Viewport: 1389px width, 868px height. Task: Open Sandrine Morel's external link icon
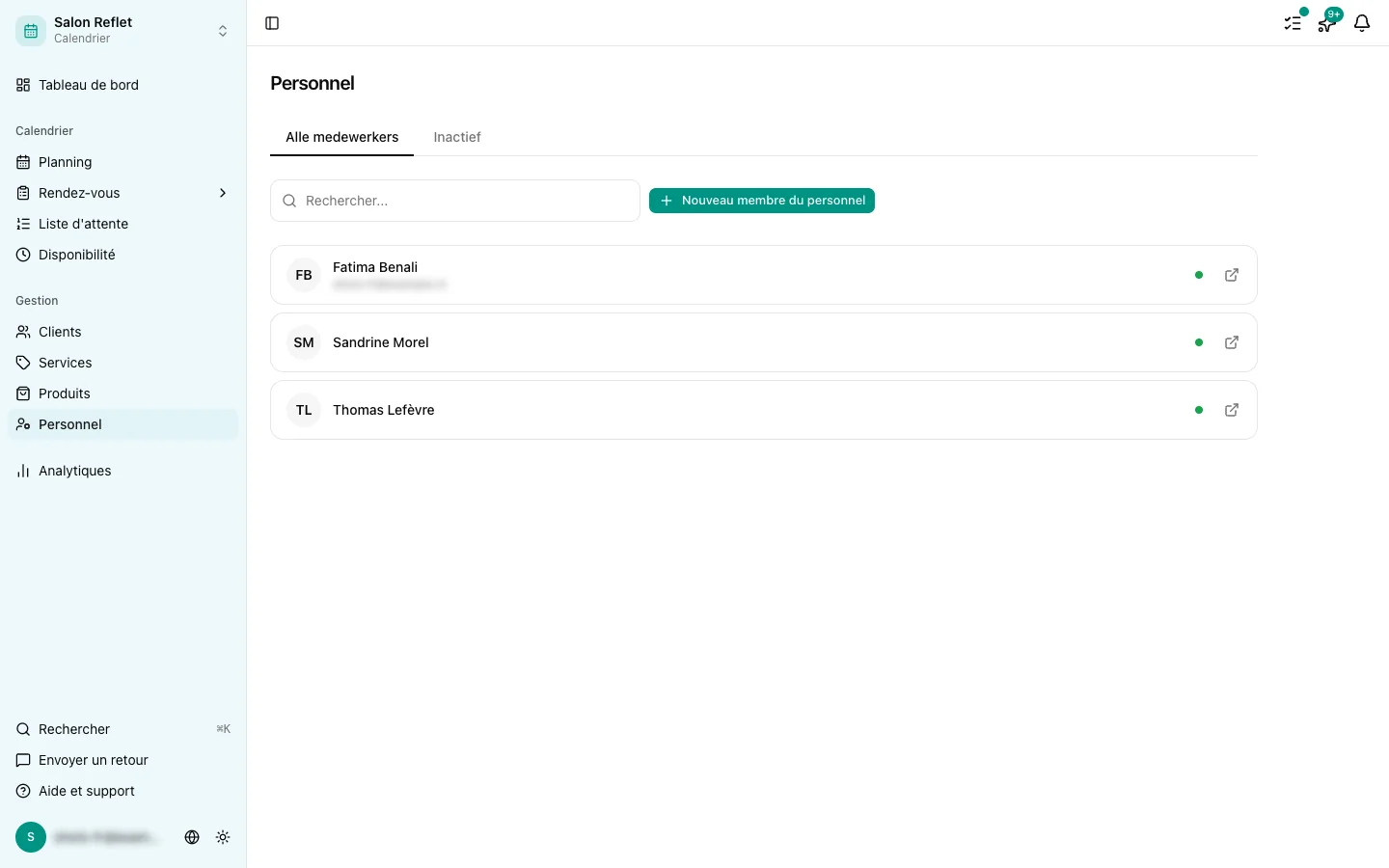coord(1232,342)
